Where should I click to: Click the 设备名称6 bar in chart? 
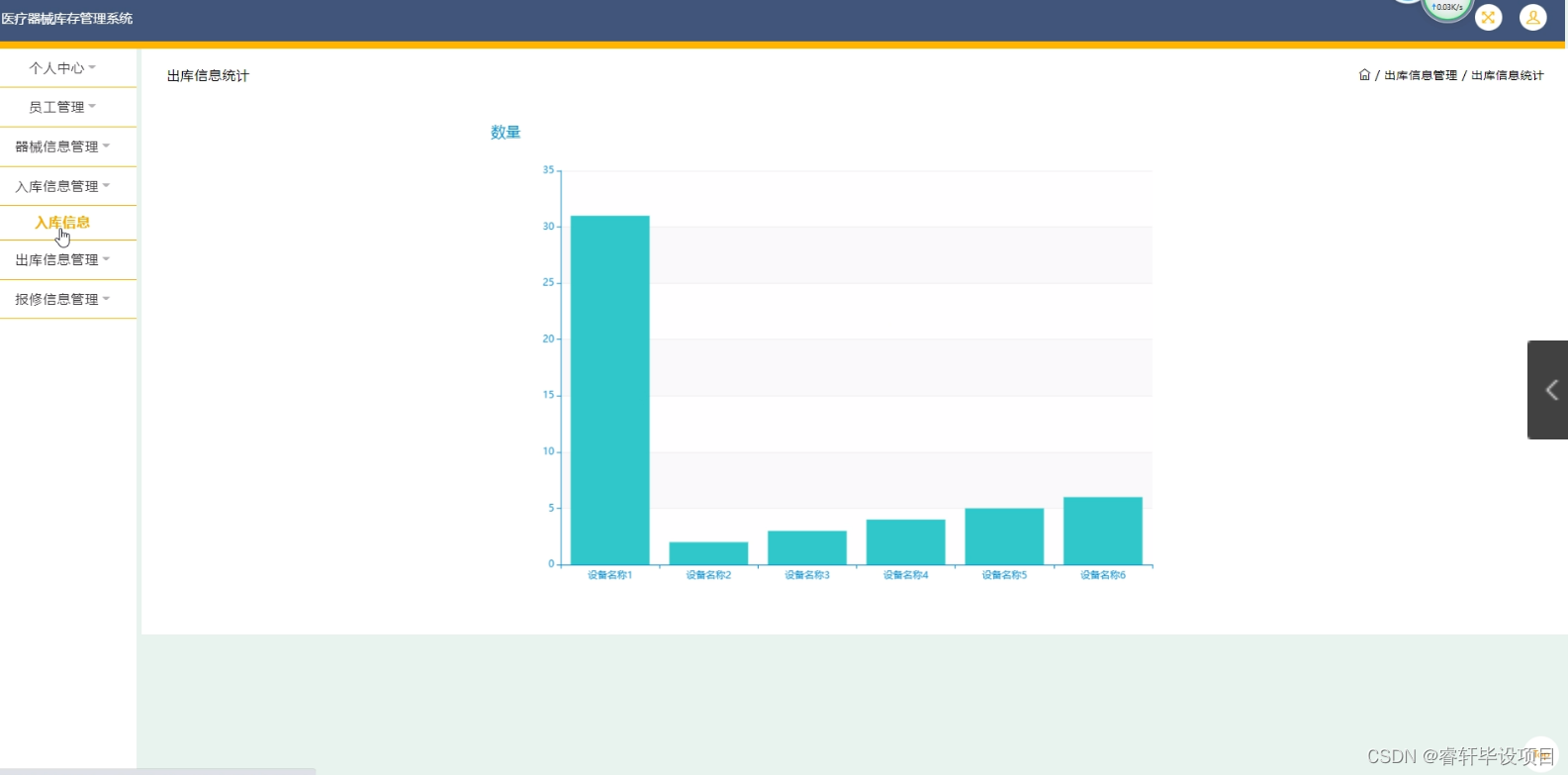pos(1103,531)
